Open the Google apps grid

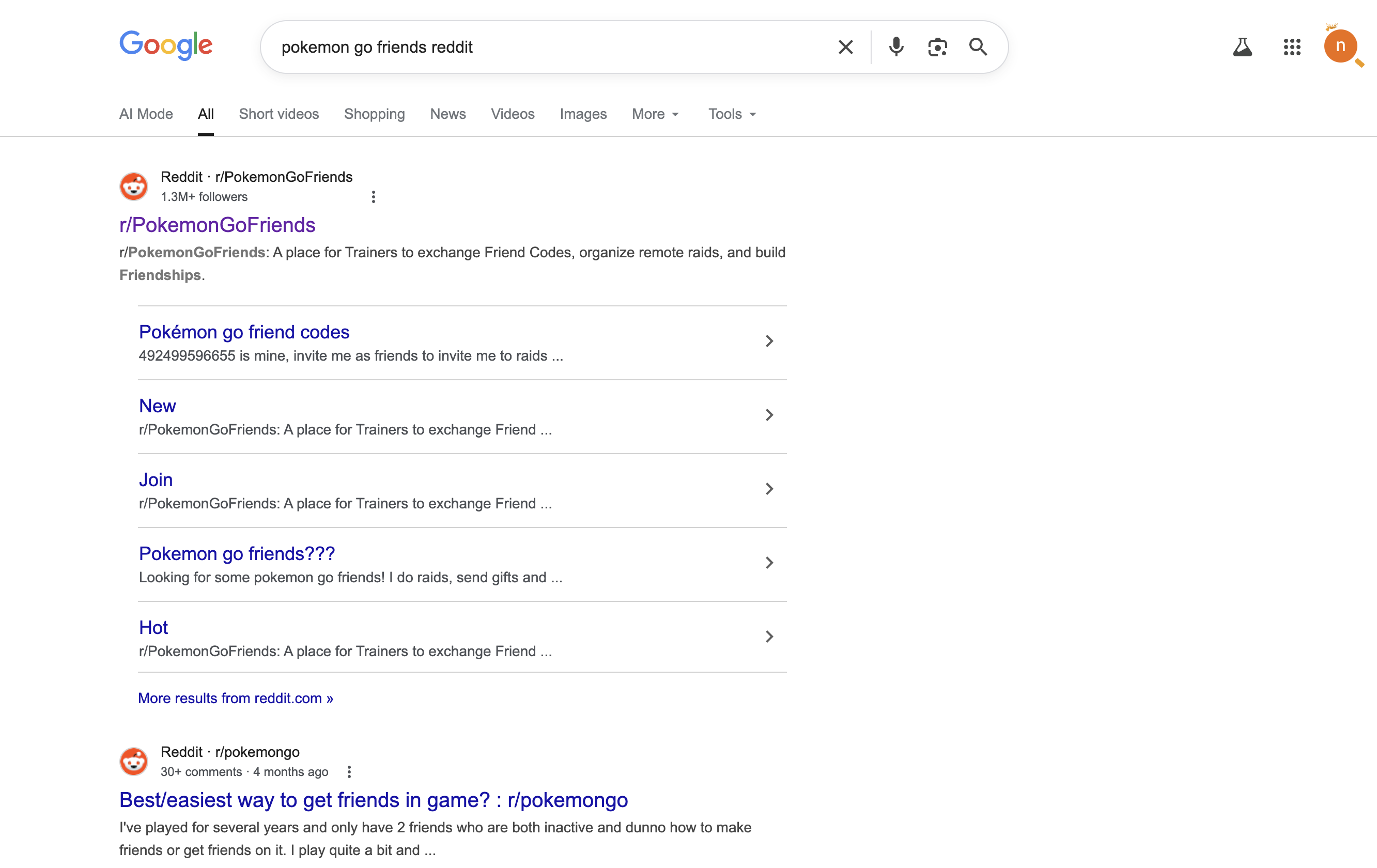click(x=1292, y=47)
